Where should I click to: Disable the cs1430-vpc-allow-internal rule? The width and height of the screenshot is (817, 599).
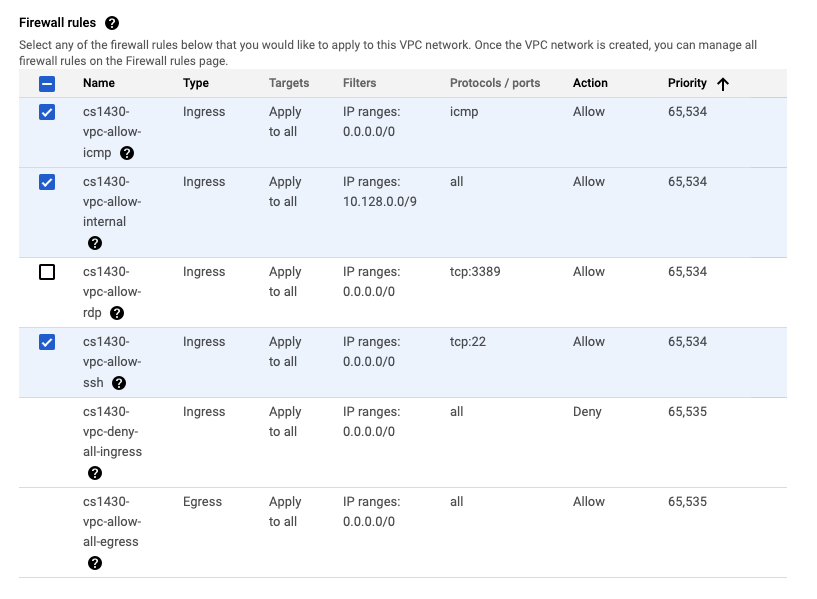[46, 182]
